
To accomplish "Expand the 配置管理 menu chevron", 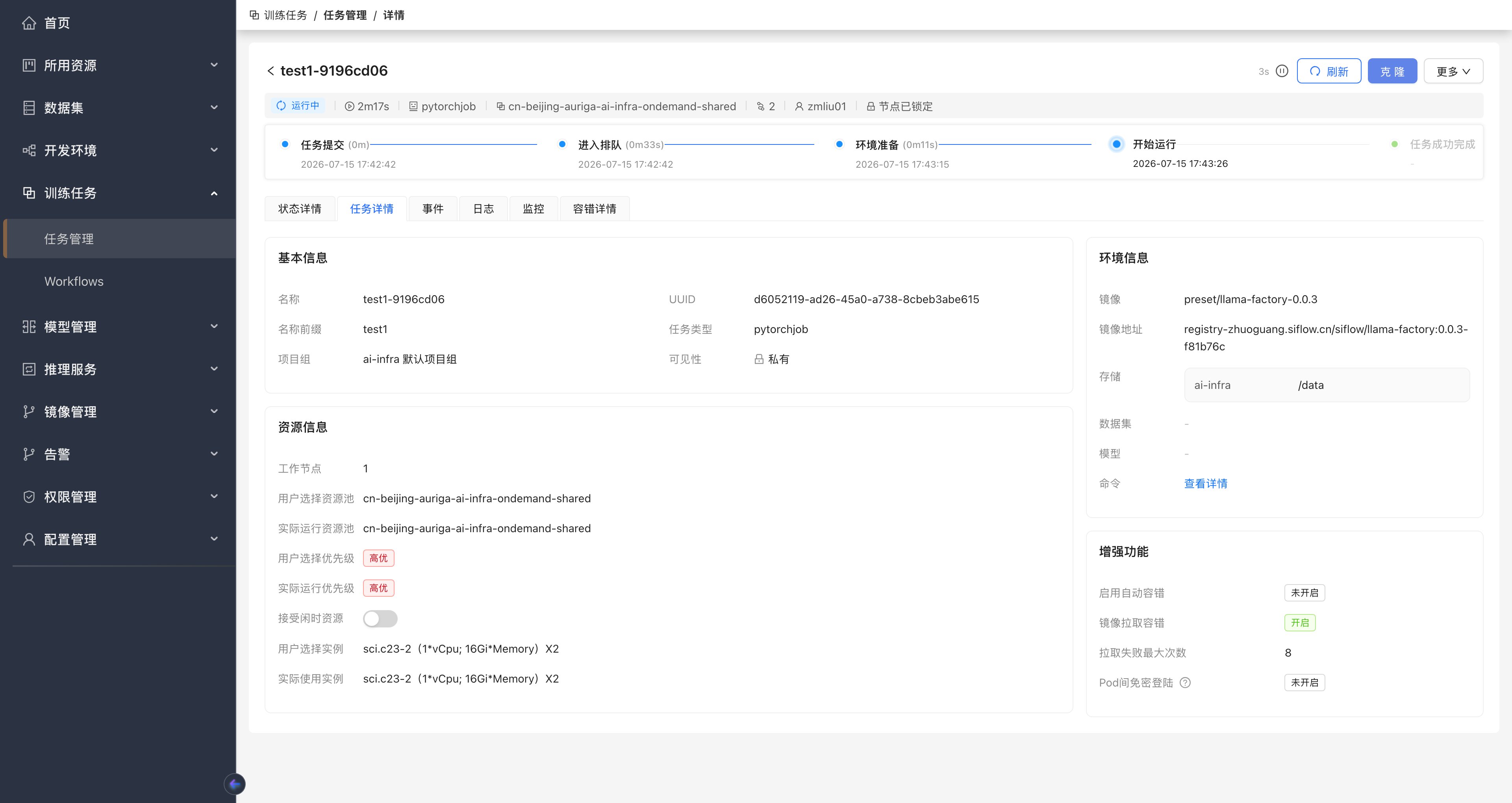I will click(214, 539).
